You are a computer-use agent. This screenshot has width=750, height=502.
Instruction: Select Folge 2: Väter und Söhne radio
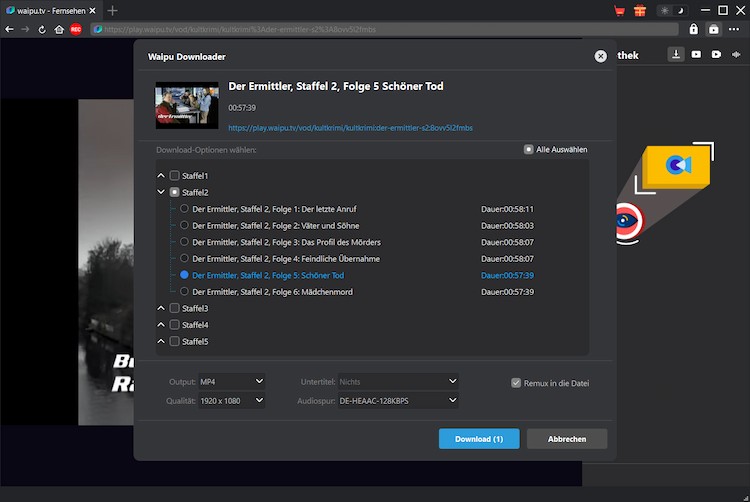coord(184,225)
